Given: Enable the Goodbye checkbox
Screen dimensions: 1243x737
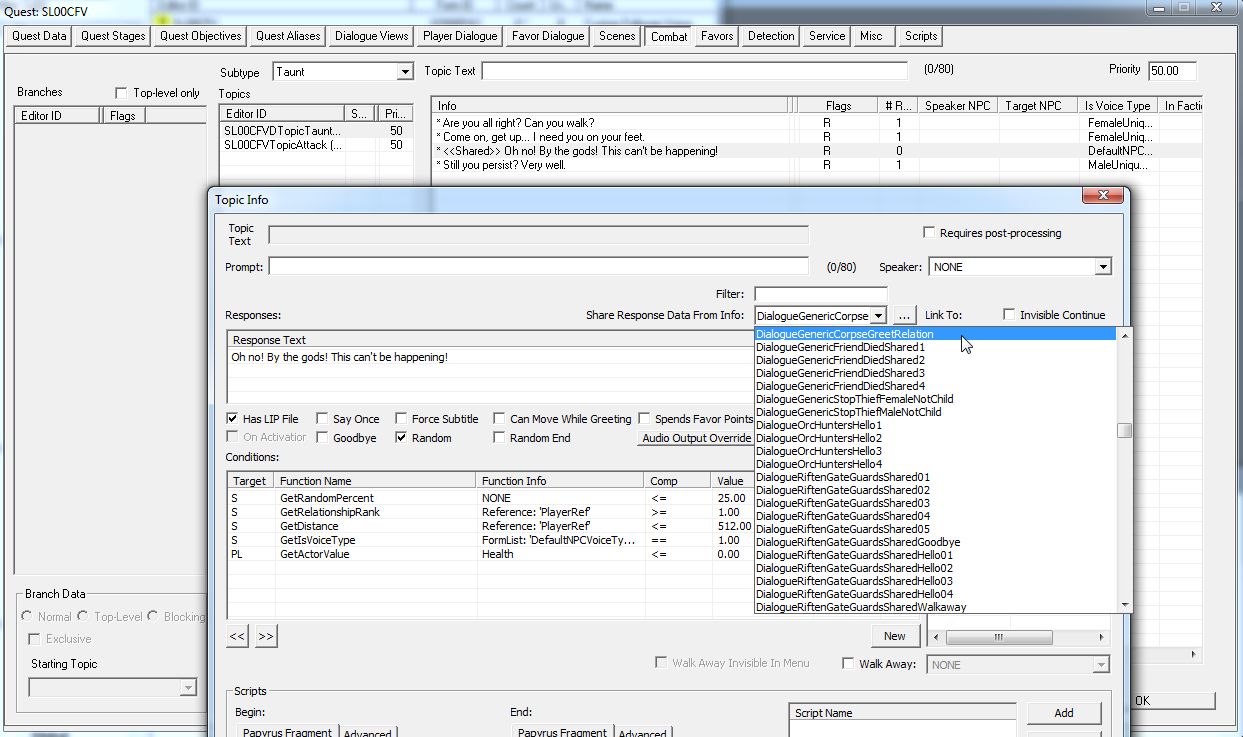Looking at the screenshot, I should [323, 438].
